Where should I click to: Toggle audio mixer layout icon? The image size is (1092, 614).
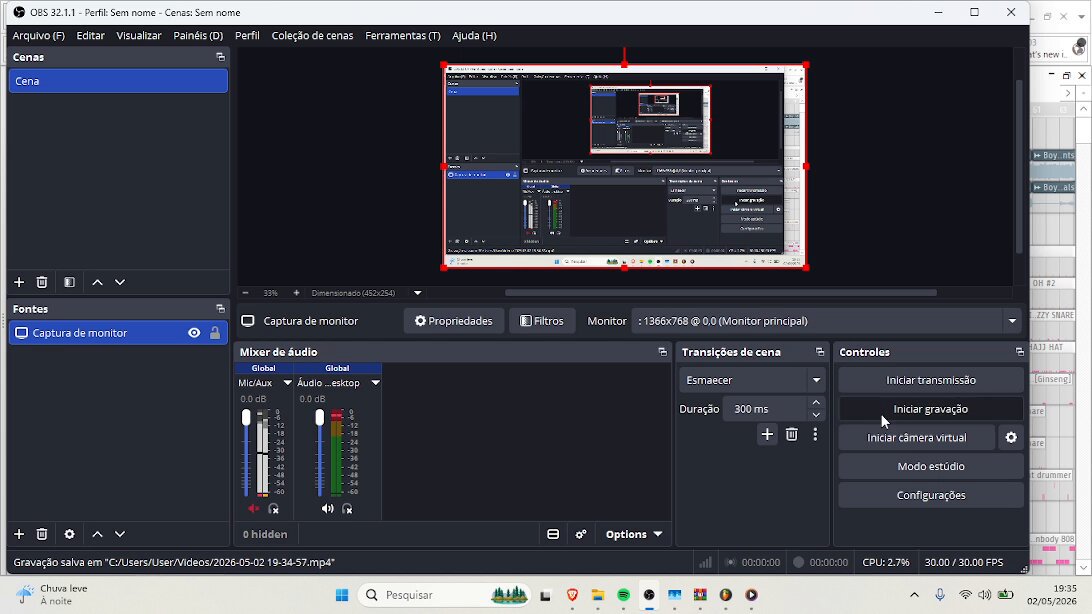553,534
